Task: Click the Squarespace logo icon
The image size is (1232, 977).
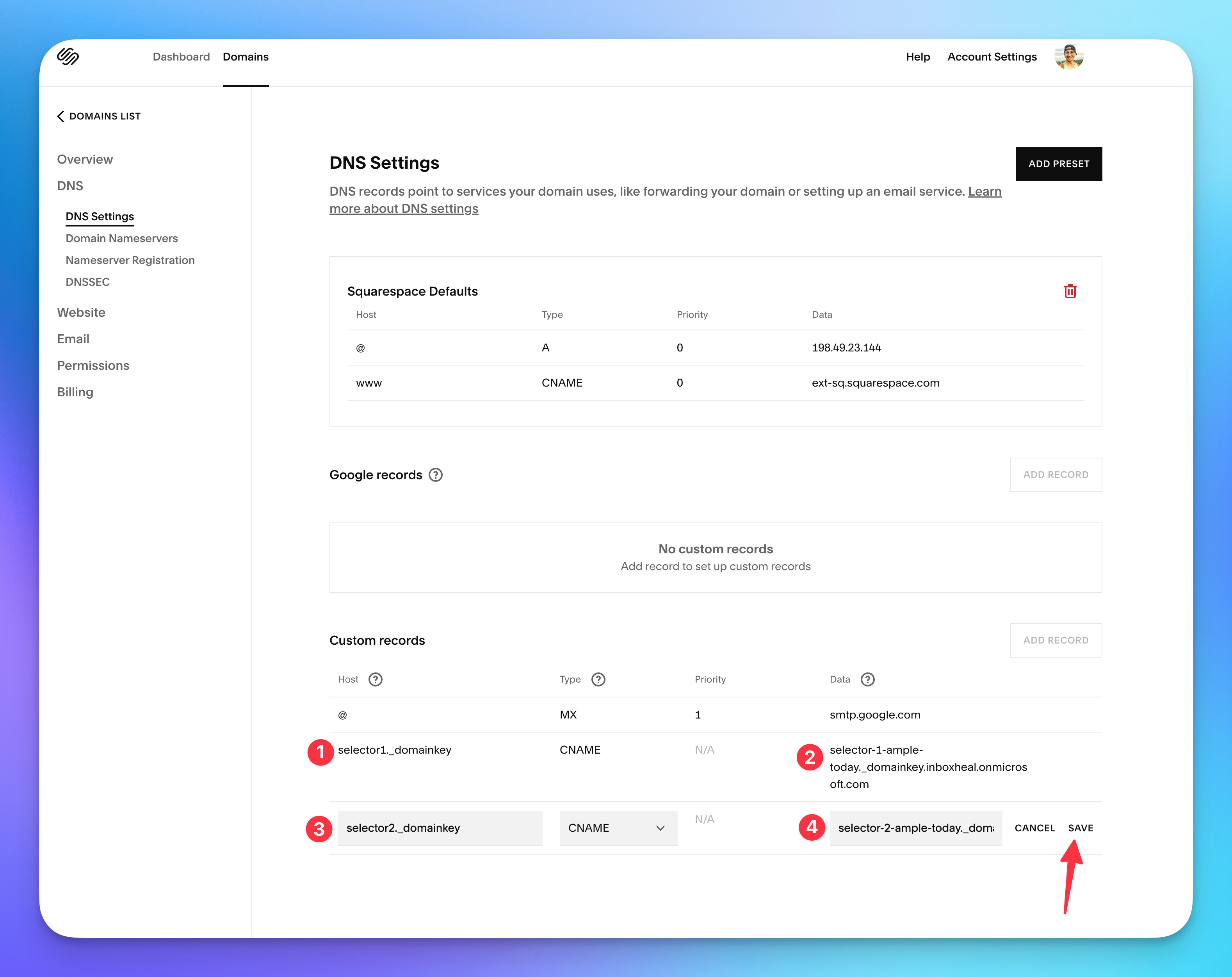Action: [68, 56]
